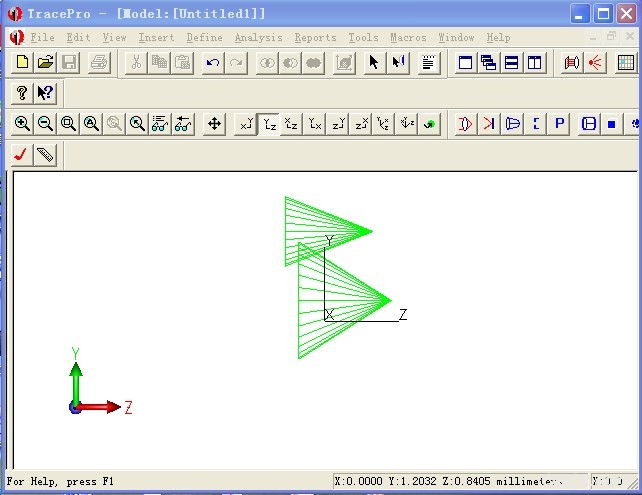Select the measurement ruler tool

45,155
